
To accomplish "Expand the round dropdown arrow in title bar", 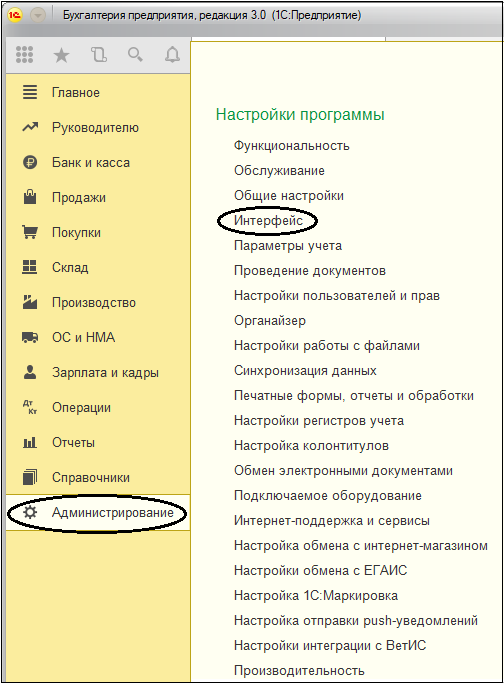I will tap(38, 15).
